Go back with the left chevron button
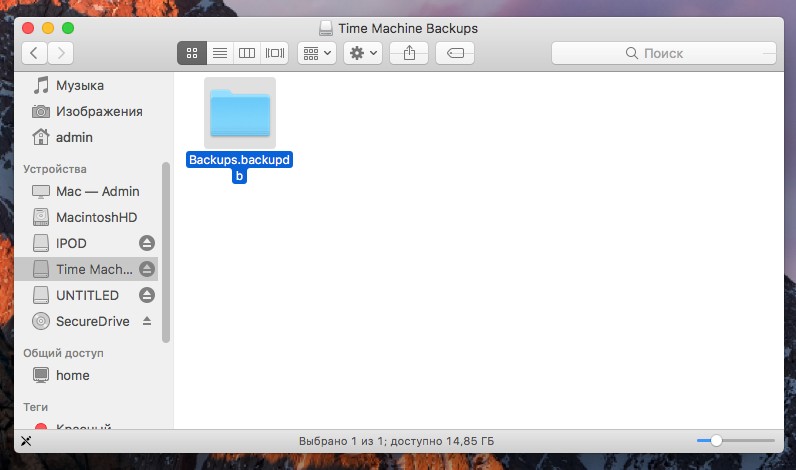This screenshot has width=796, height=470. [35, 53]
